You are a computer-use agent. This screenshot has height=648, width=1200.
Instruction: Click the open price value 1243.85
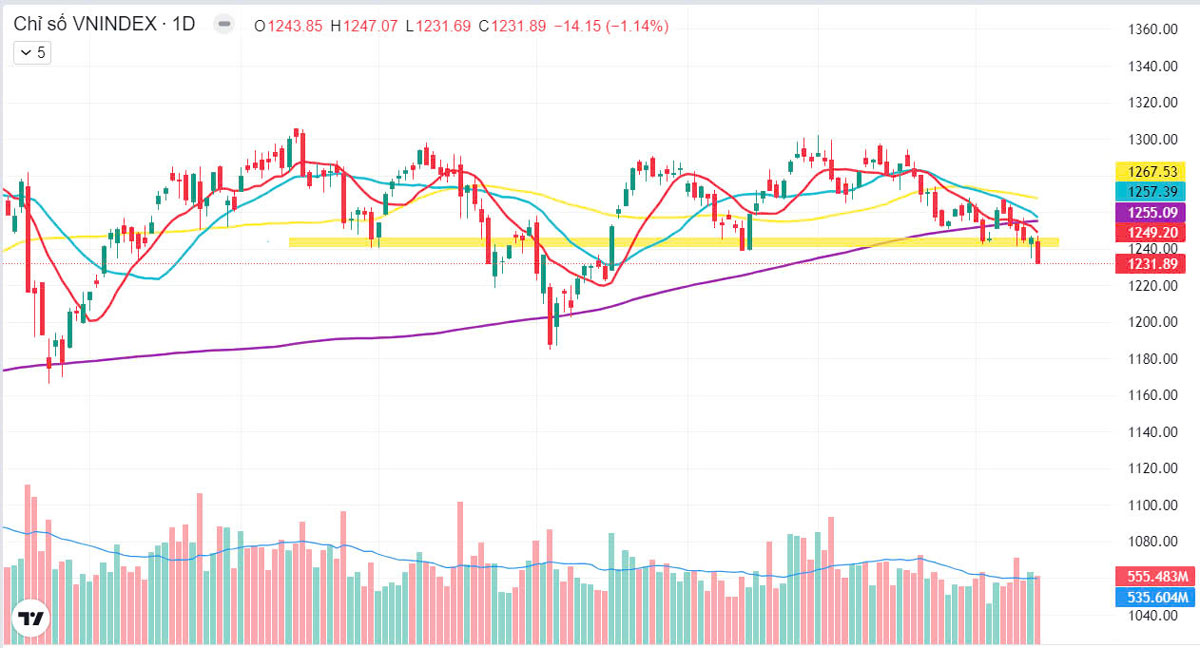[295, 27]
